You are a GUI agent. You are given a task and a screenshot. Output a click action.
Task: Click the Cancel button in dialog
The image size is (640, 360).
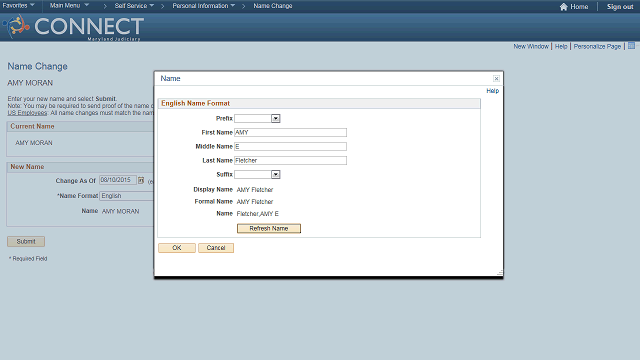[x=216, y=248]
